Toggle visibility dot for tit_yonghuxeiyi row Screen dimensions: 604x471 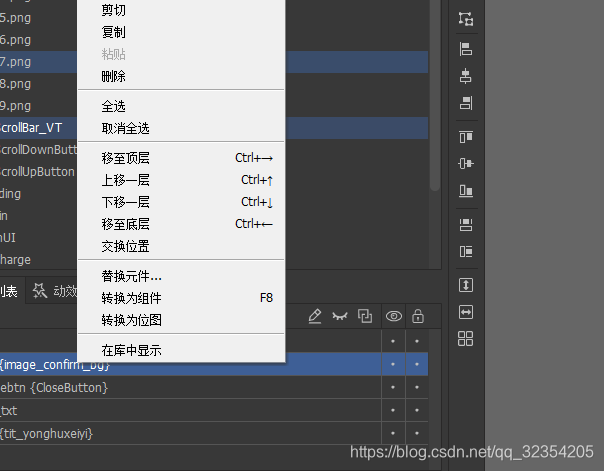[x=393, y=433]
